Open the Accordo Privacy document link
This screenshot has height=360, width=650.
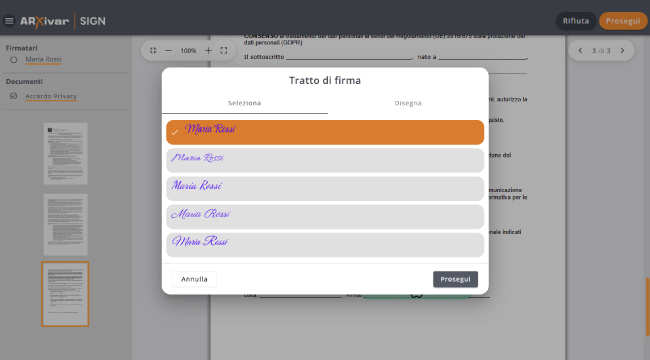point(51,96)
